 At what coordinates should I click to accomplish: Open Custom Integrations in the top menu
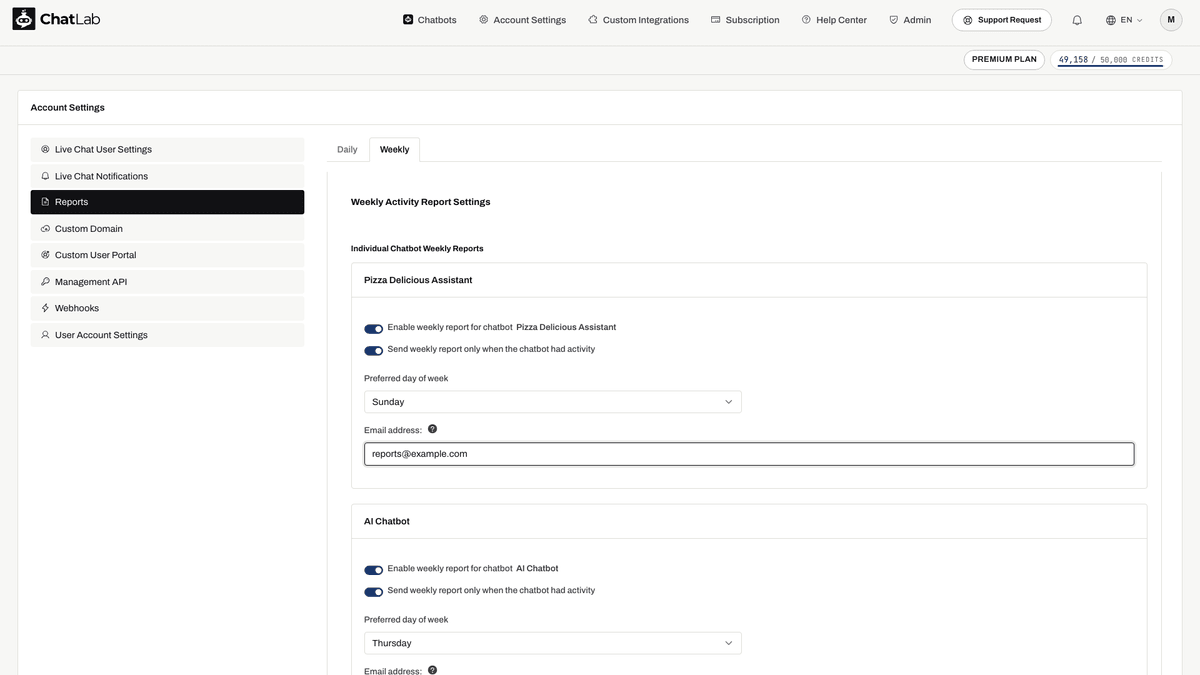pyautogui.click(x=638, y=20)
